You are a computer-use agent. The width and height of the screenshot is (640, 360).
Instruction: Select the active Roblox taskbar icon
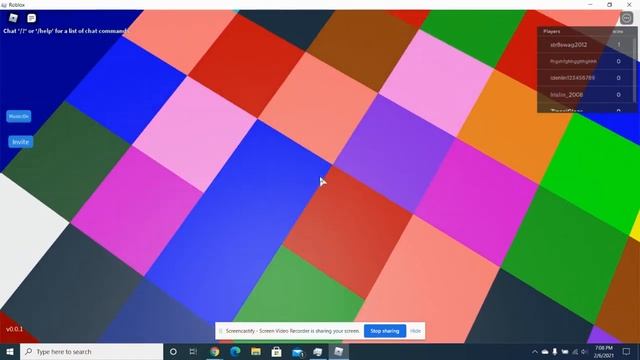(338, 351)
